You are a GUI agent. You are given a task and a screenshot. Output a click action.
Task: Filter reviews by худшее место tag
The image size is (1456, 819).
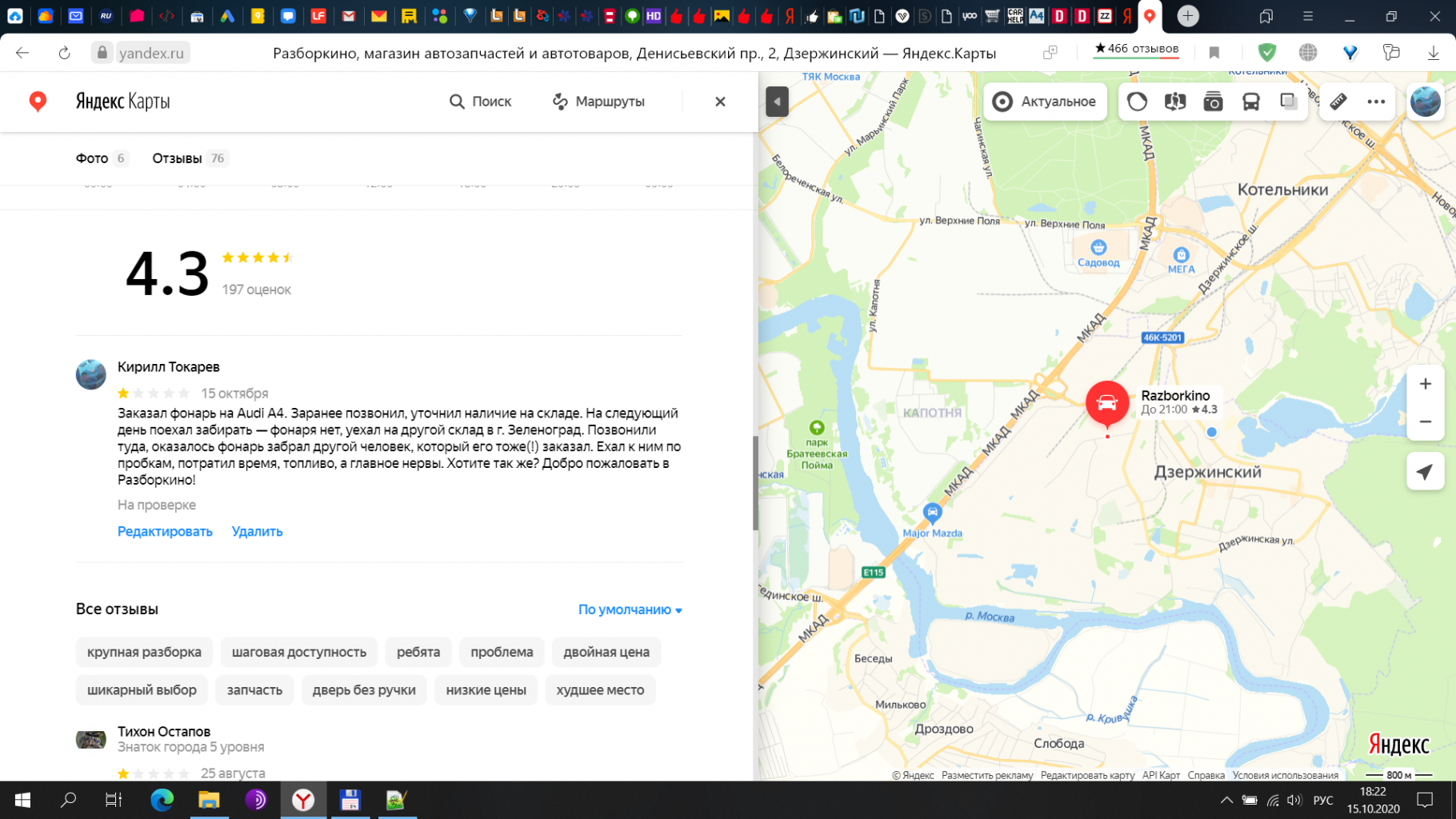click(x=600, y=690)
